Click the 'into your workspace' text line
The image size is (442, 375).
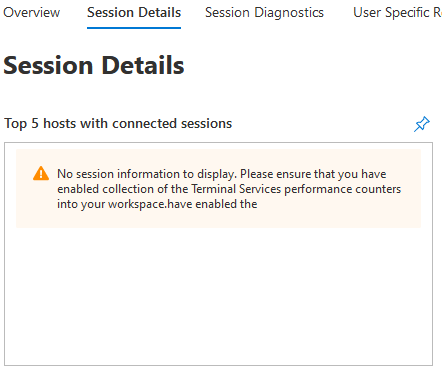[x=157, y=204]
